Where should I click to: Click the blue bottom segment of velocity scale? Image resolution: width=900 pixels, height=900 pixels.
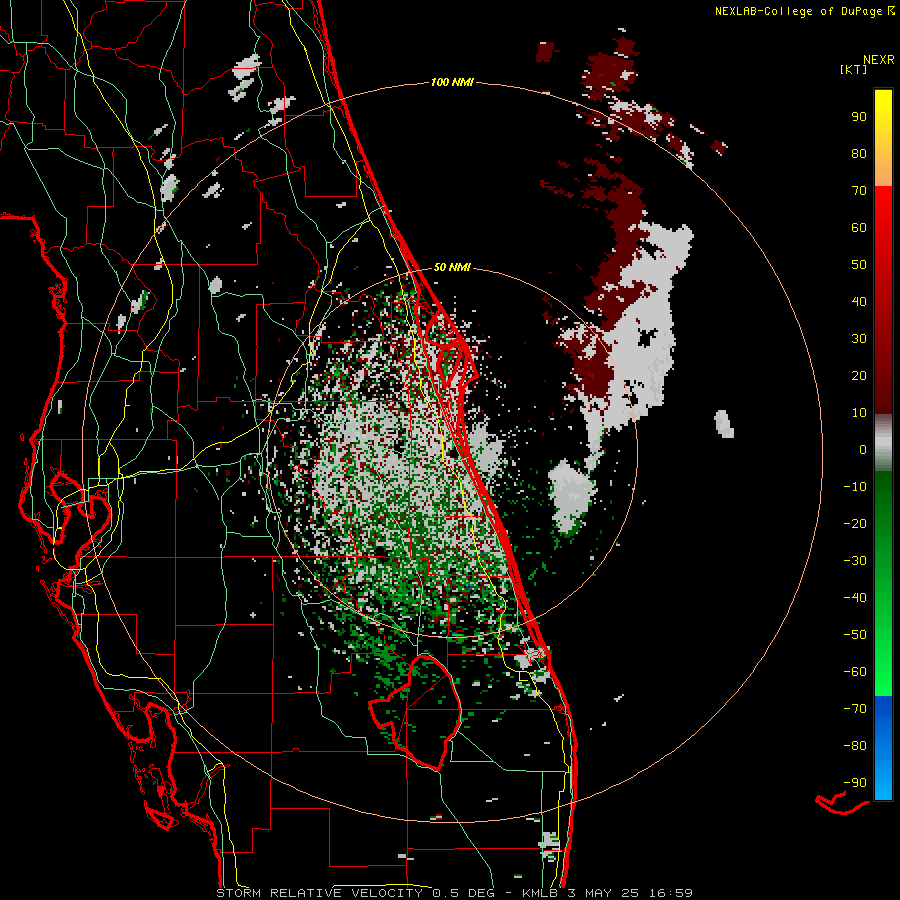point(883,748)
